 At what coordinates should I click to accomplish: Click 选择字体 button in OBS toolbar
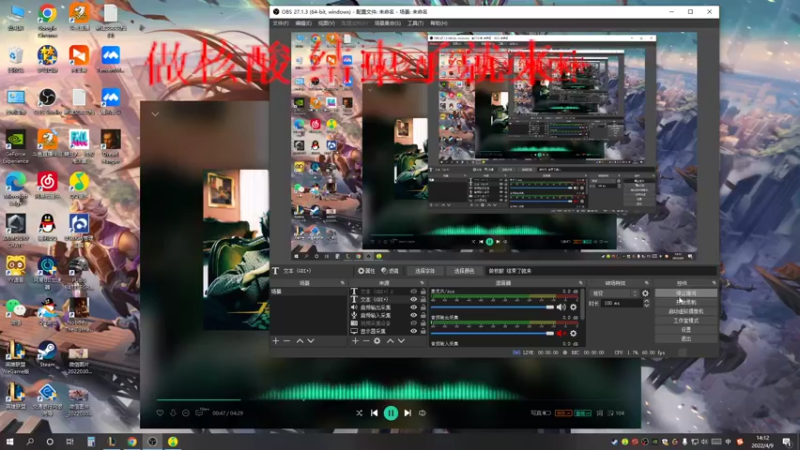point(424,271)
